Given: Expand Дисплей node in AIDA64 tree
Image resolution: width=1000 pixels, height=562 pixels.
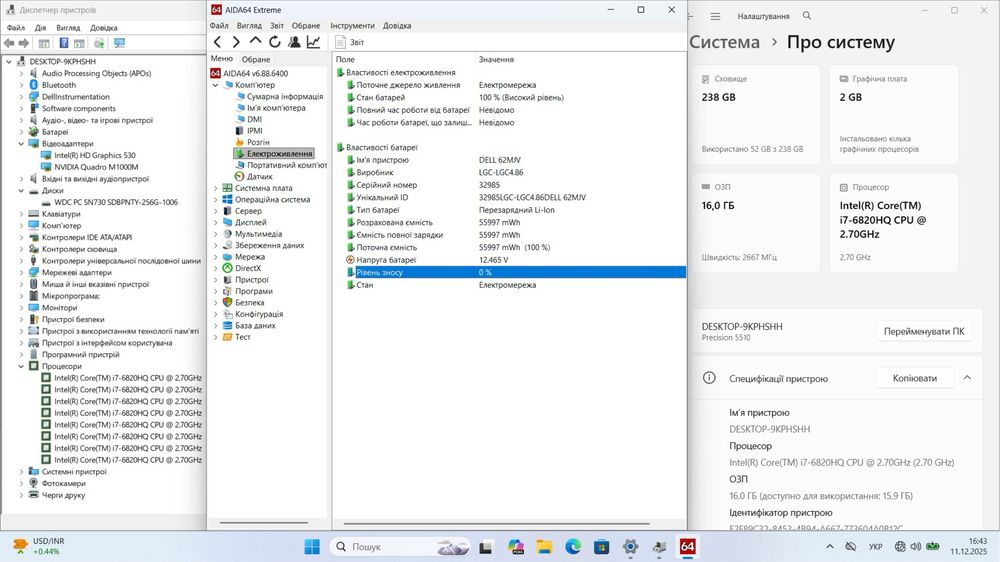Looking at the screenshot, I should click(216, 223).
